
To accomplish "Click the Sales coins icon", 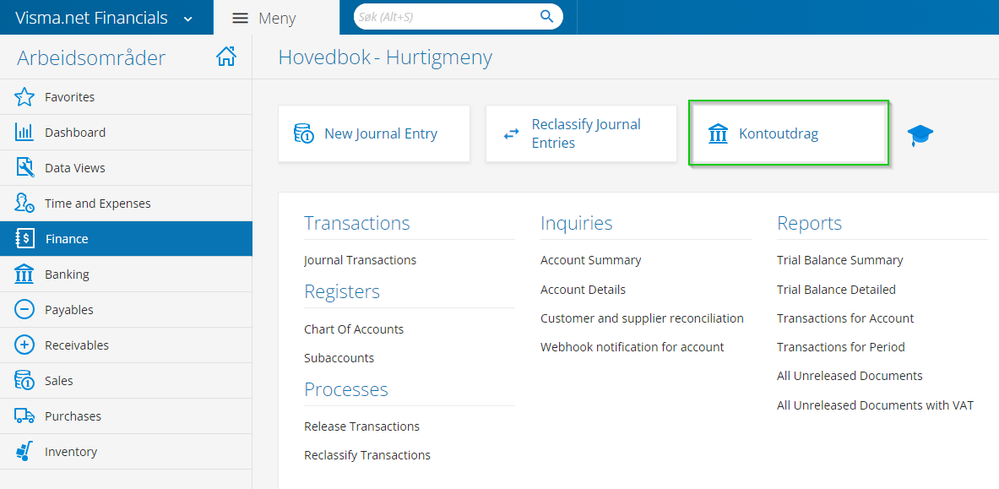I will pyautogui.click(x=24, y=381).
